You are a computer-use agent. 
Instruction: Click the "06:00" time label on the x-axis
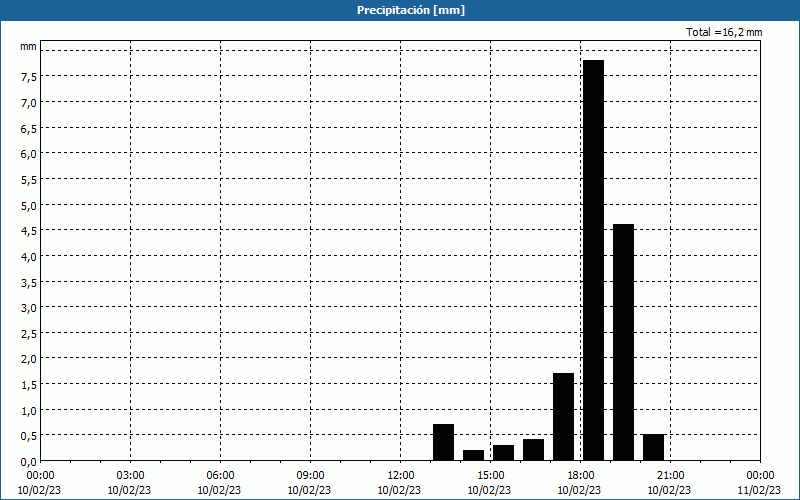220,476
